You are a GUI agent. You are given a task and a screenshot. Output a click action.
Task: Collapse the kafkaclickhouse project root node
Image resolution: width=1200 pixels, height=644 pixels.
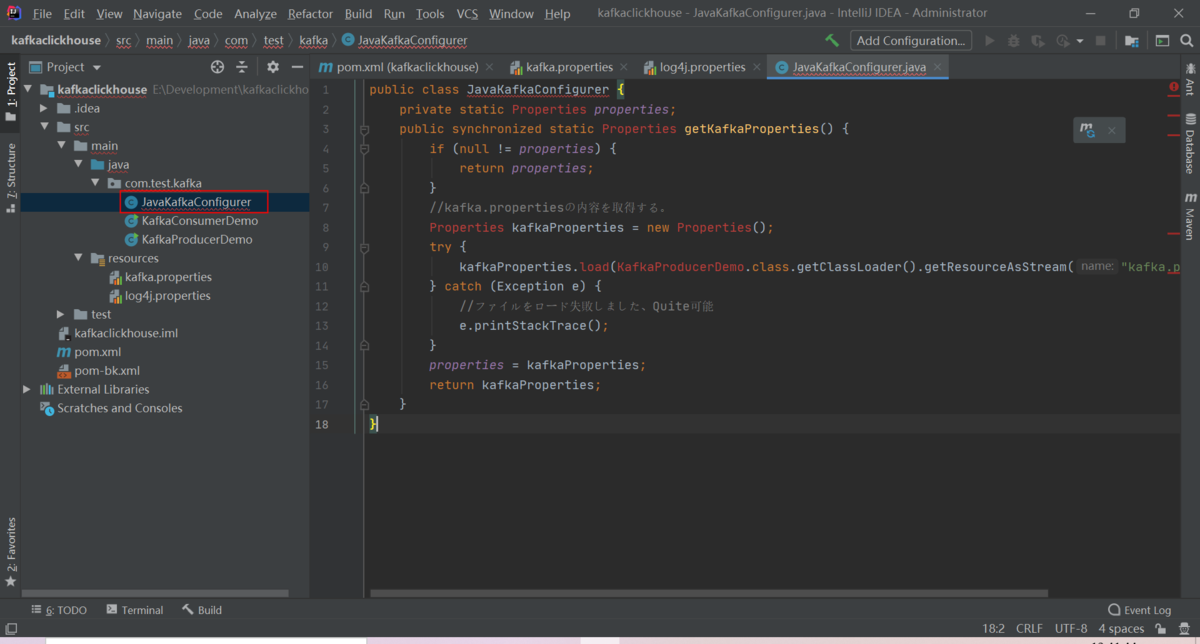(27, 90)
